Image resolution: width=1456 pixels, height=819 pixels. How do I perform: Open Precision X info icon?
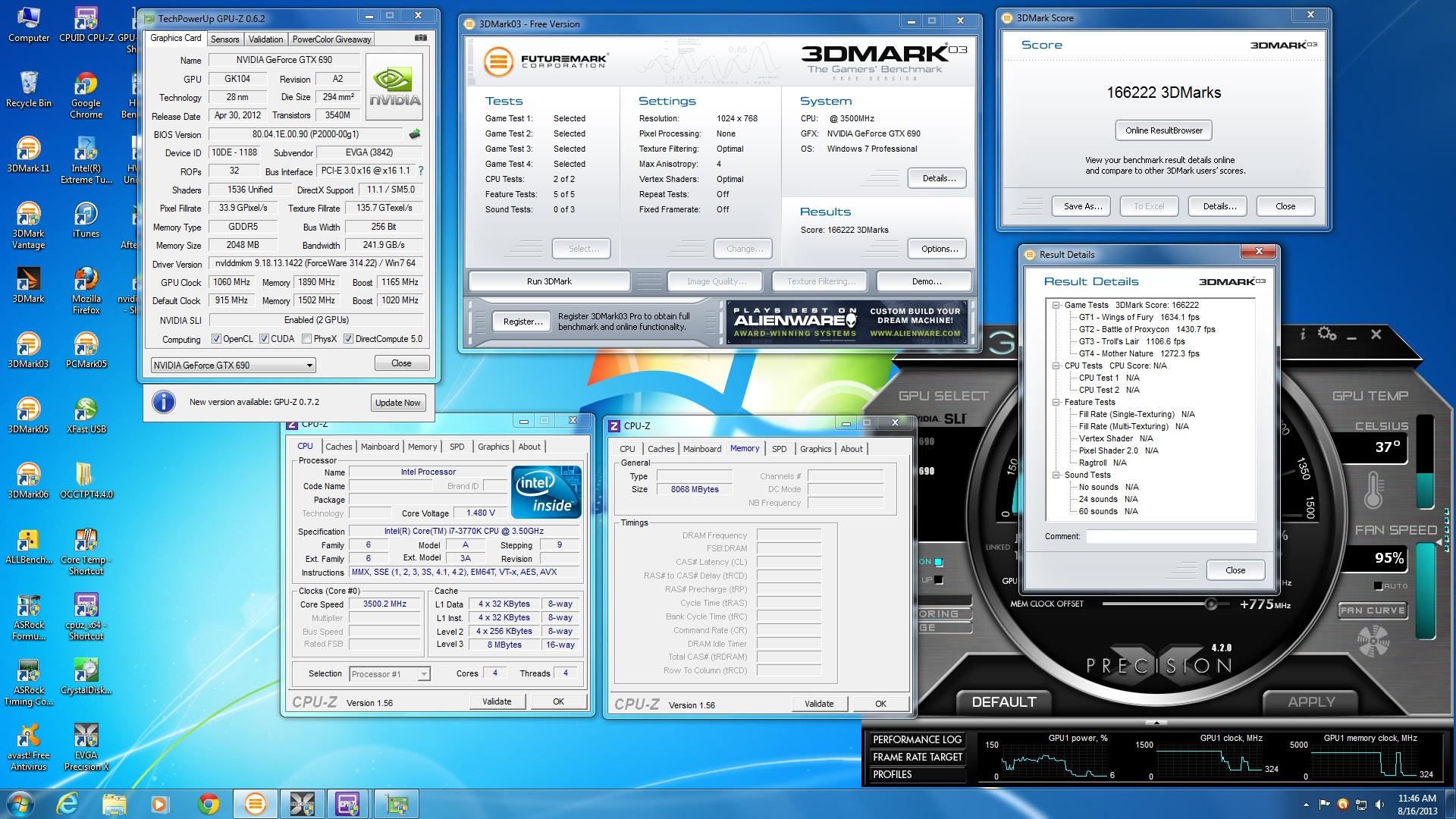coord(1303,334)
